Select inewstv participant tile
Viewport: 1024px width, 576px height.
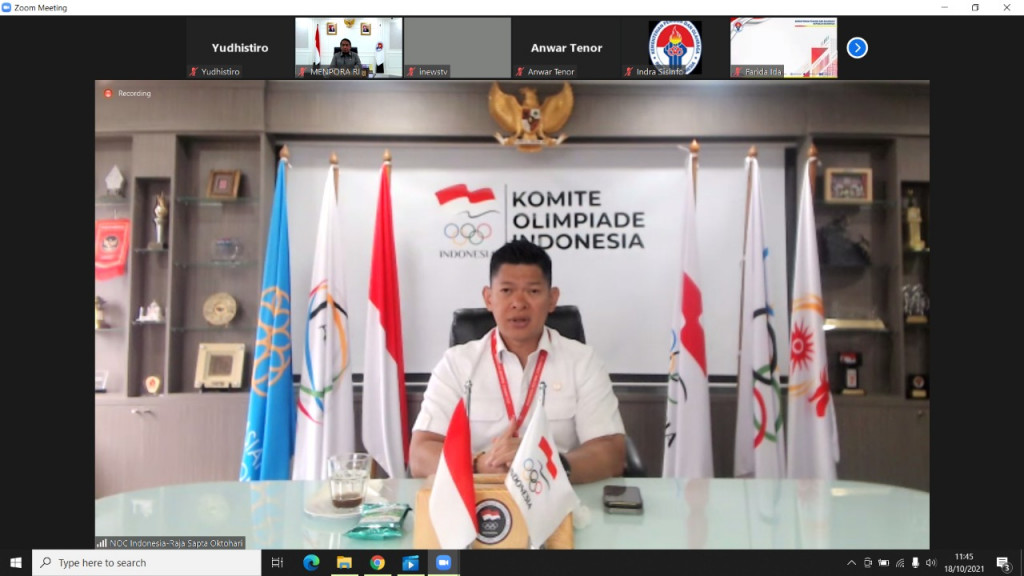[x=457, y=48]
